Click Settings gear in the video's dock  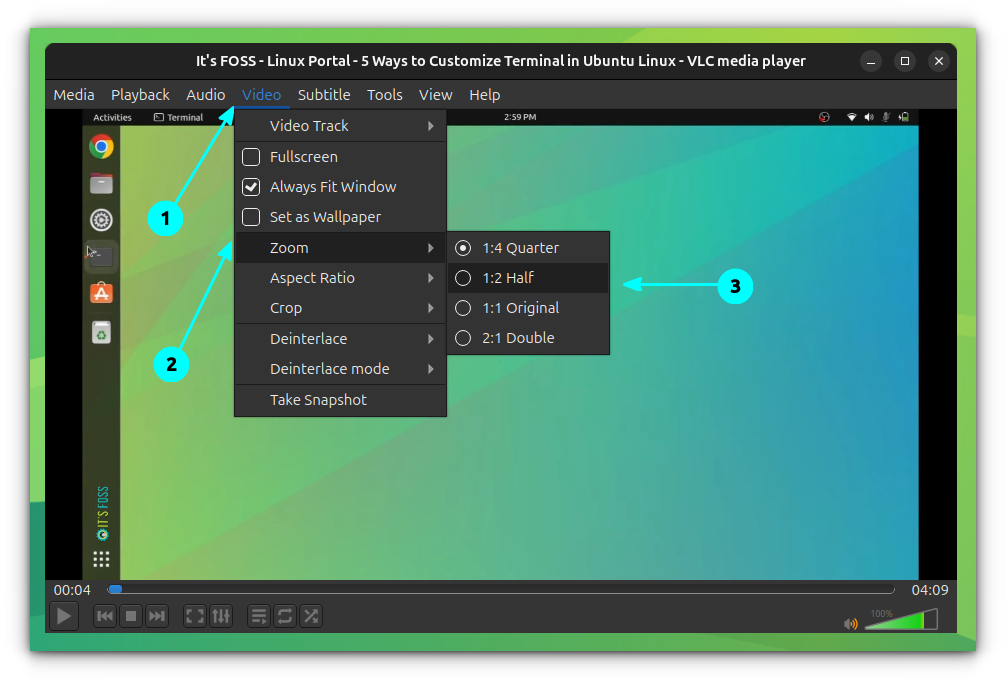(101, 220)
